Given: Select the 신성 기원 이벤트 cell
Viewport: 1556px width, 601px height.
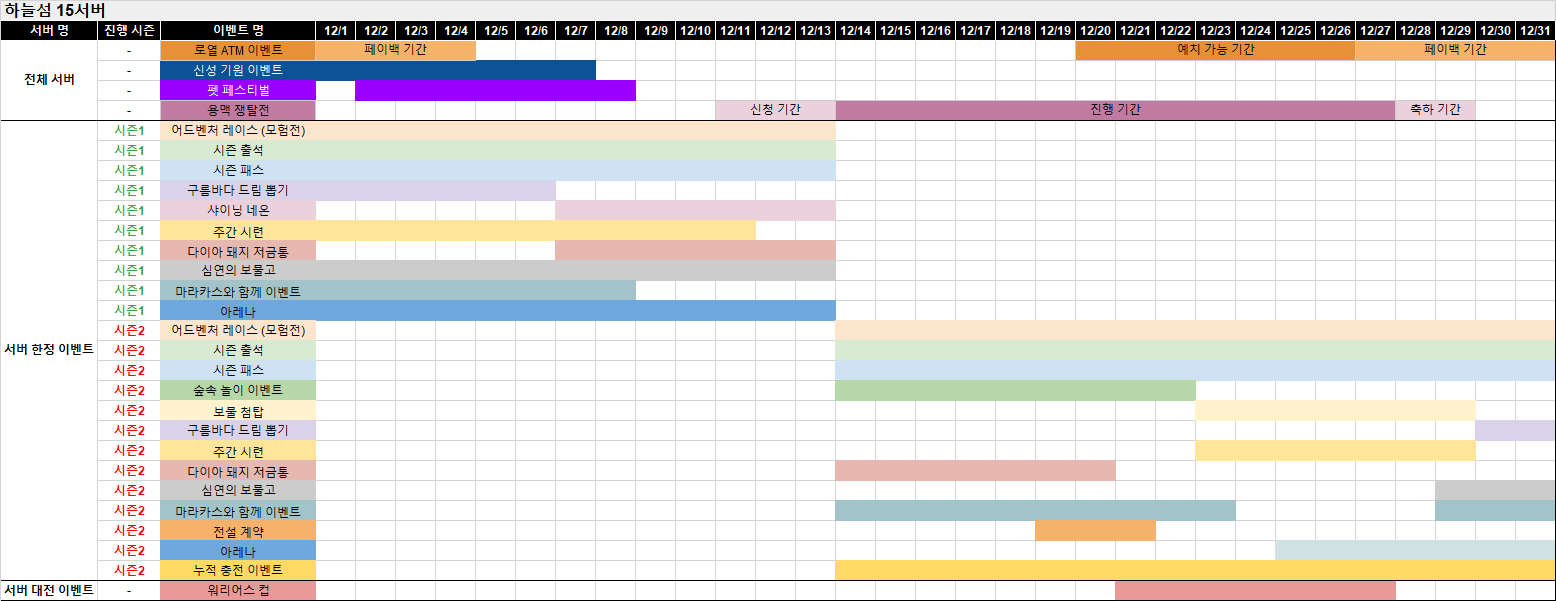Looking at the screenshot, I should (237, 70).
